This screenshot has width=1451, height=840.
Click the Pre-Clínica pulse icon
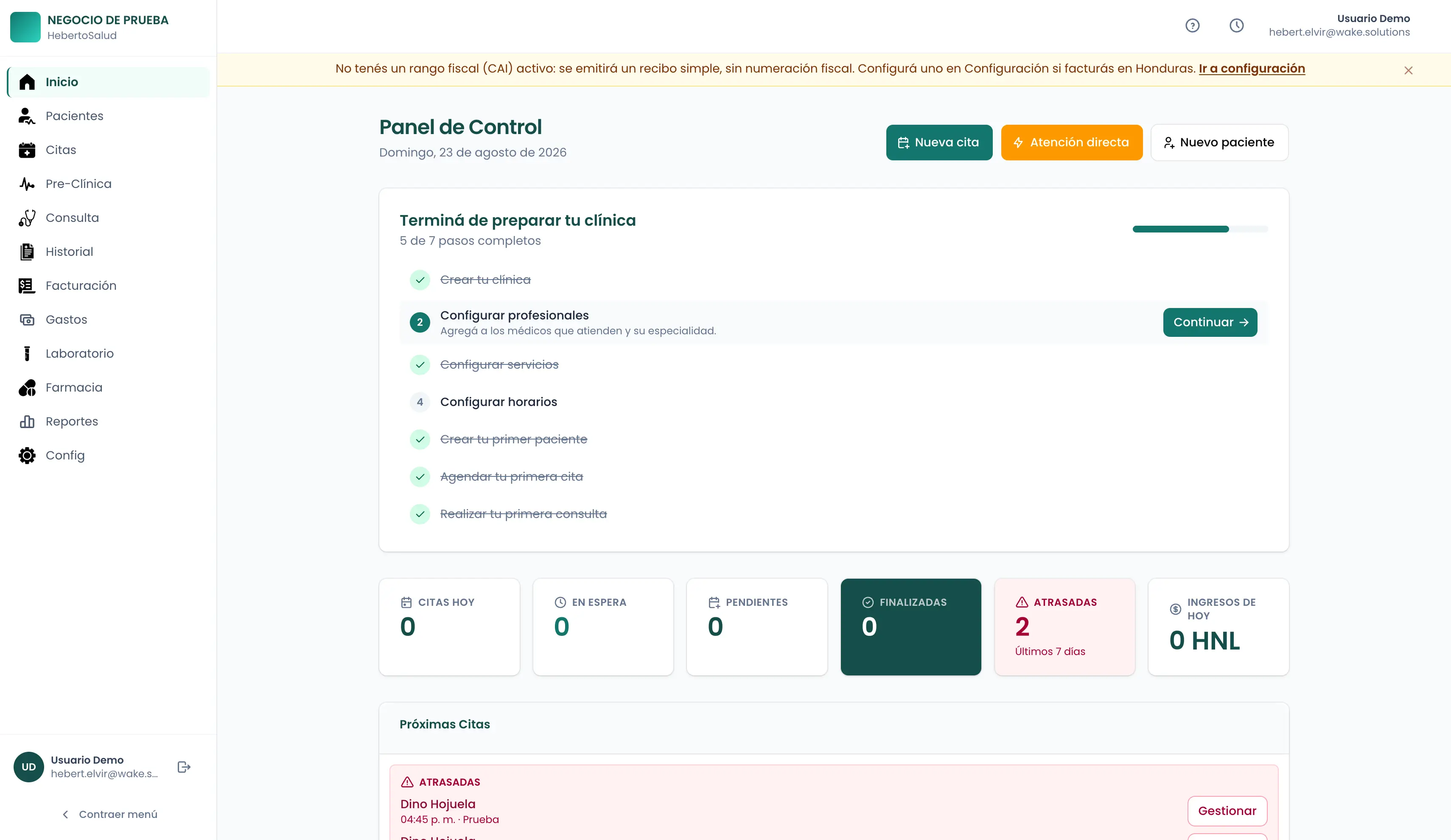click(x=27, y=184)
